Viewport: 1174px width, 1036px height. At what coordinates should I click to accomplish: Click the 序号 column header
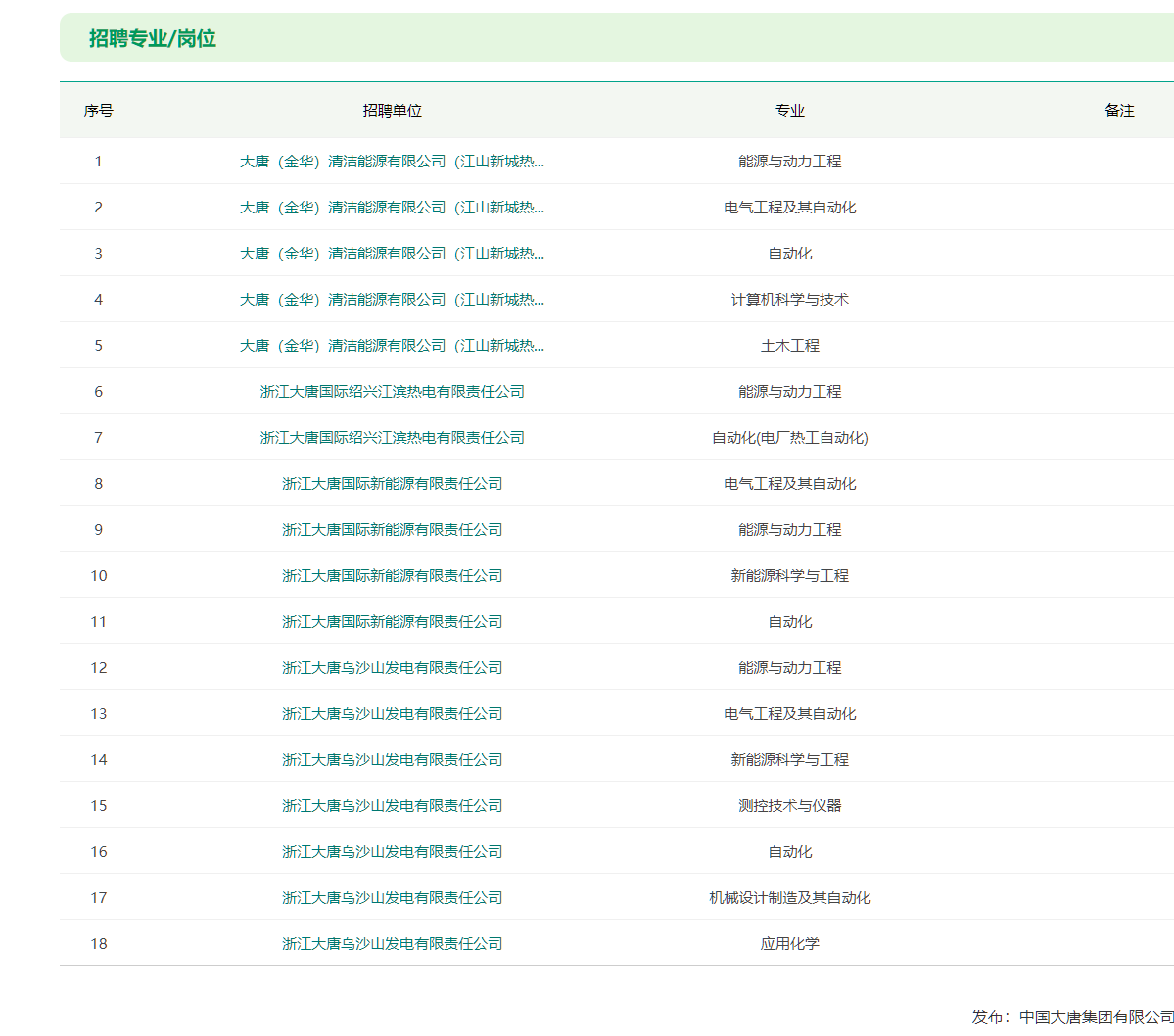pos(98,111)
